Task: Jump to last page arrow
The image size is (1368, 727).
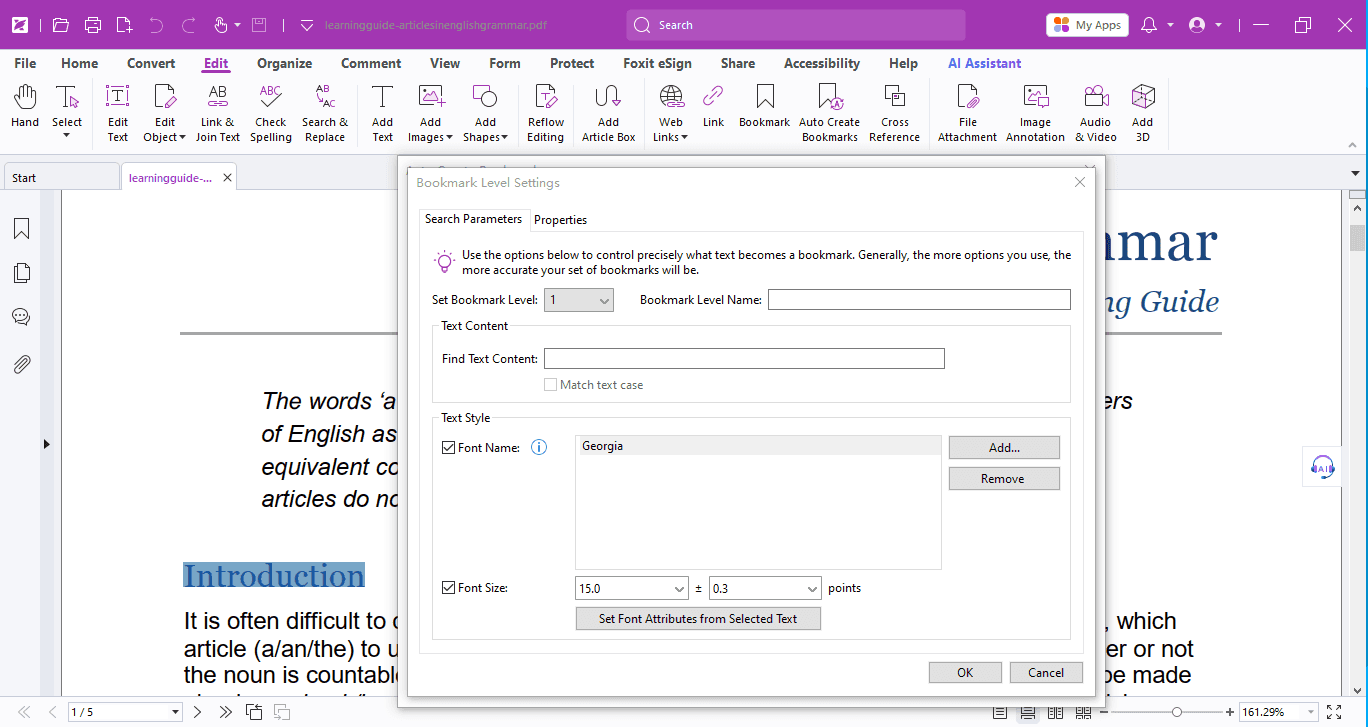Action: click(x=225, y=712)
